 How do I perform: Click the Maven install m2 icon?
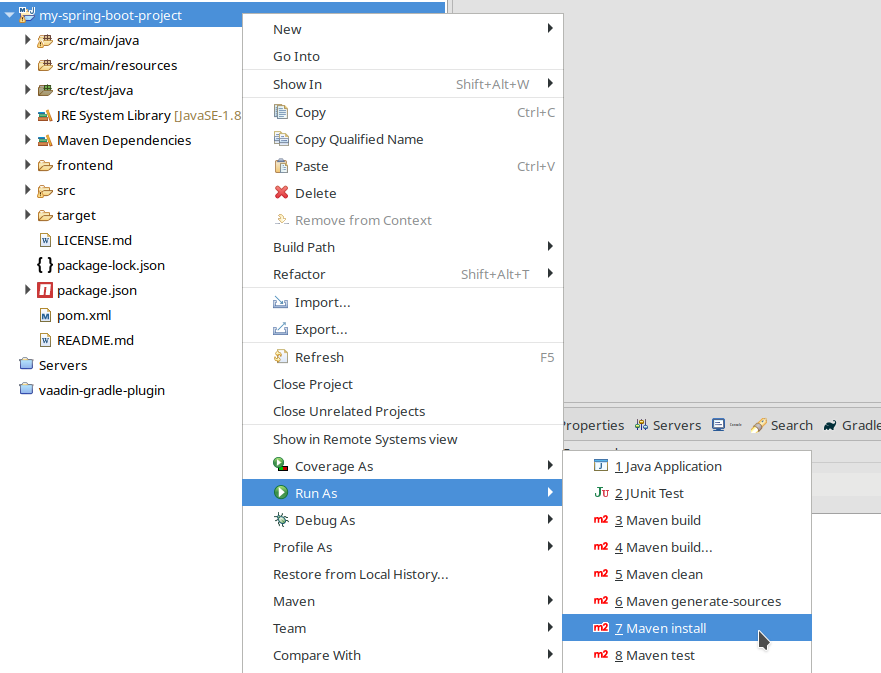click(600, 628)
